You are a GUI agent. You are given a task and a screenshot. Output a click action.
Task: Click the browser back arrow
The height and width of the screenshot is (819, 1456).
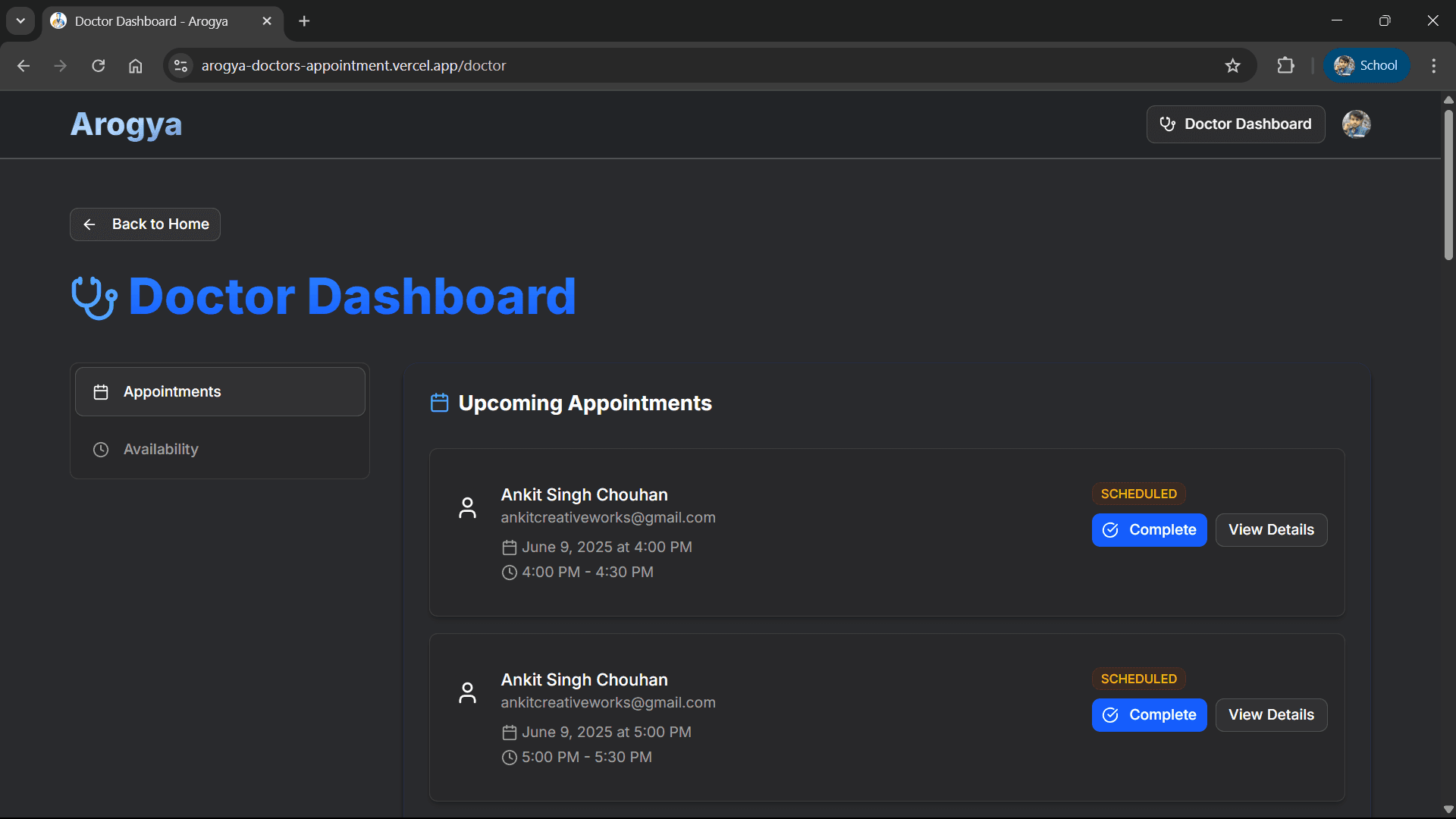[24, 66]
